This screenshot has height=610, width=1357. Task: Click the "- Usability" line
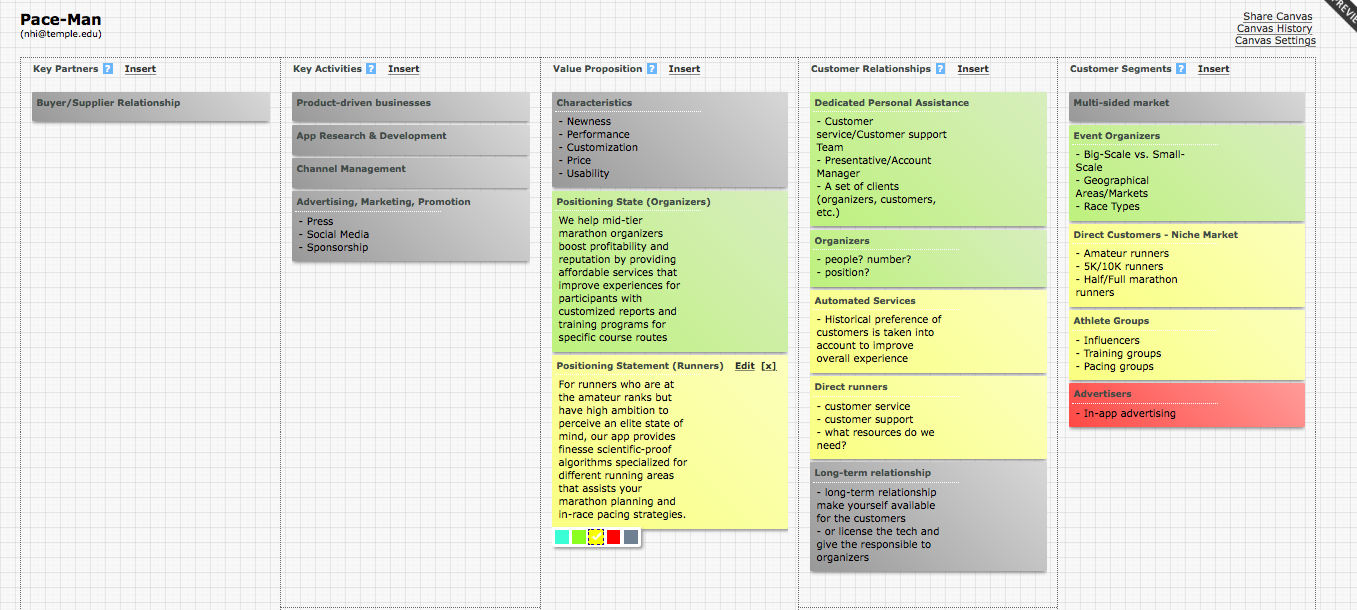point(583,174)
